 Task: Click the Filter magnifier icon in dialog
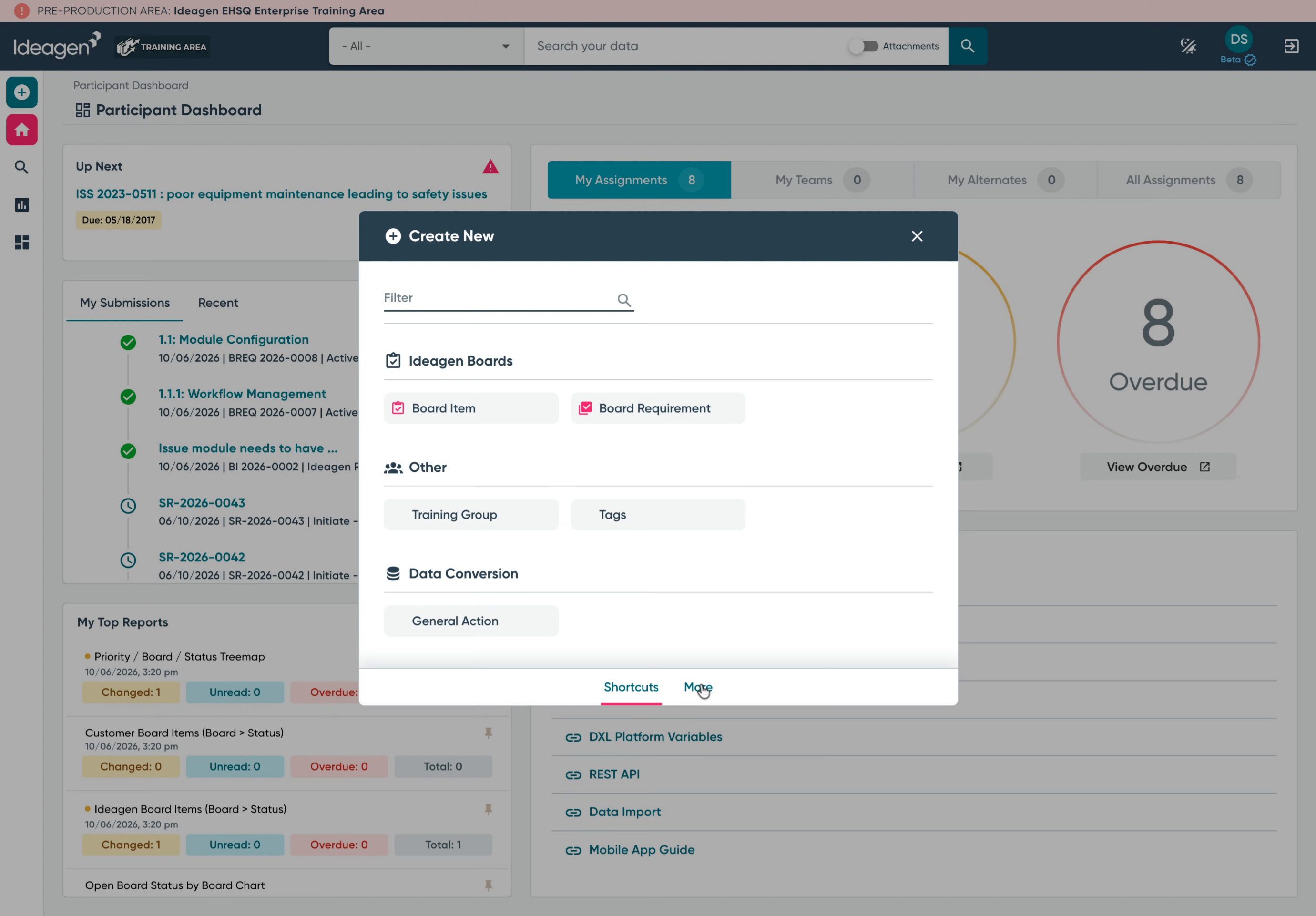[624, 300]
